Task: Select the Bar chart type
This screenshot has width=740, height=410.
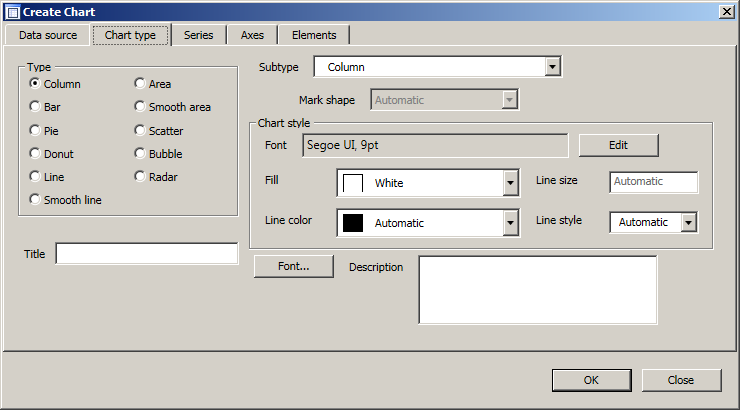Action: click(36, 107)
